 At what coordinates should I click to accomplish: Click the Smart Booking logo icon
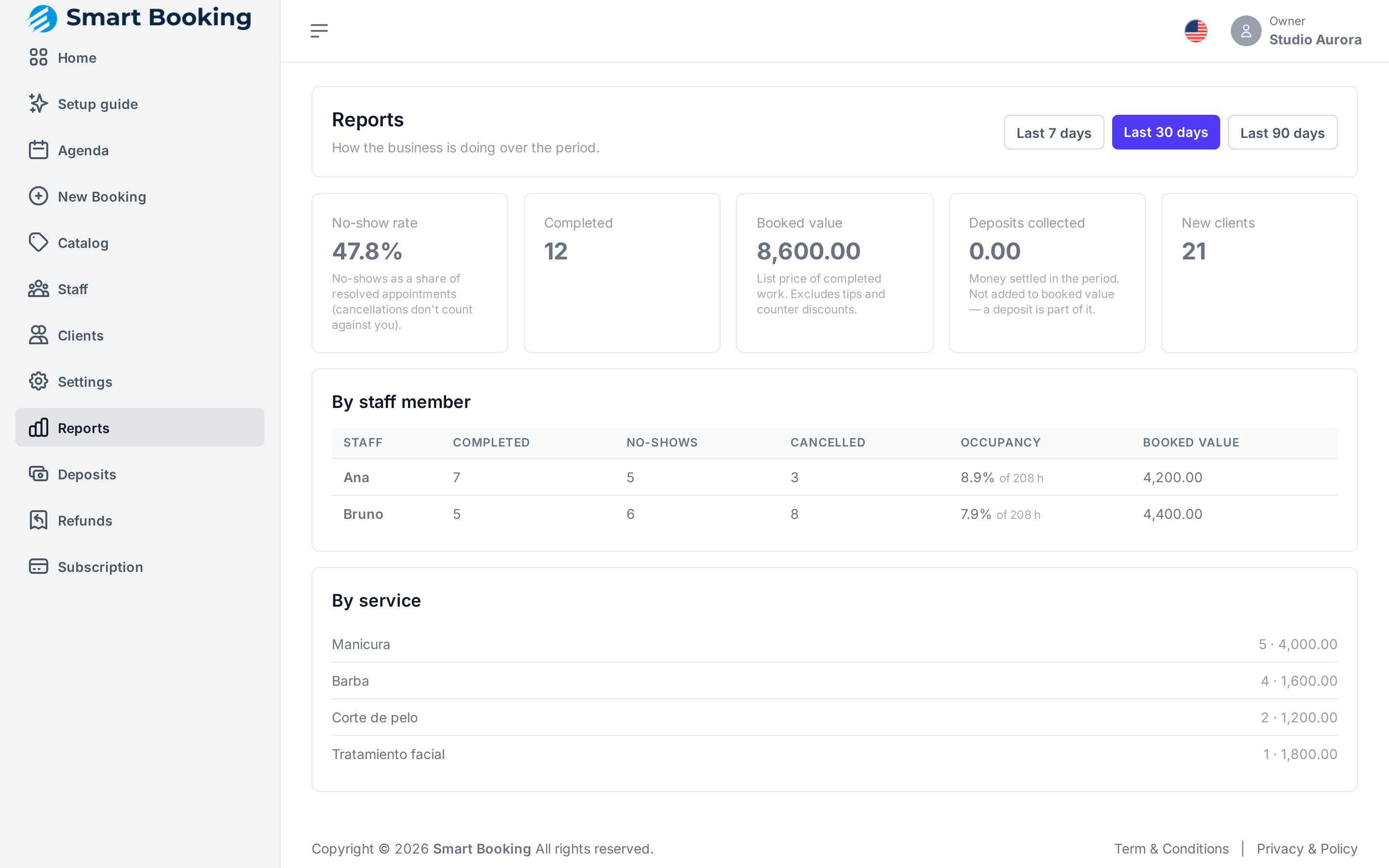pos(42,18)
